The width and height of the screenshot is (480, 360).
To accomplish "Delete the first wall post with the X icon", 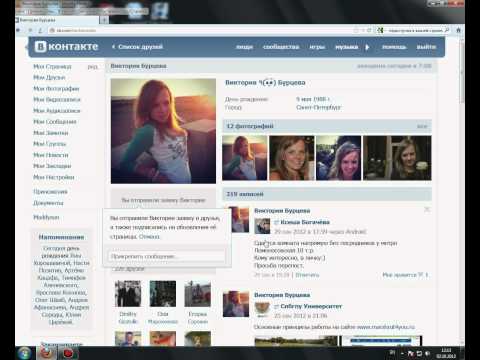I will pyautogui.click(x=427, y=210).
